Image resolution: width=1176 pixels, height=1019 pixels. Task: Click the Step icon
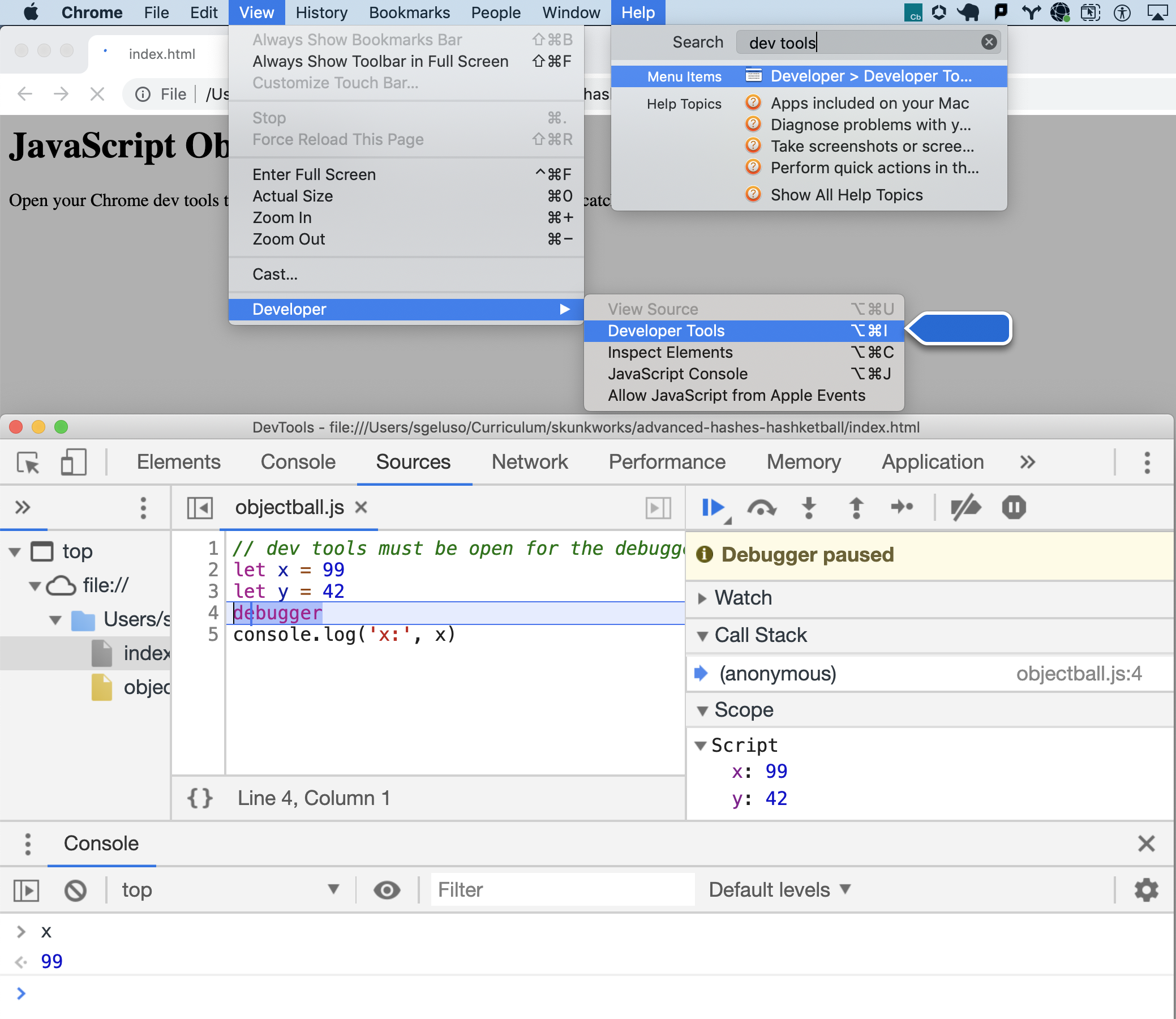902,507
